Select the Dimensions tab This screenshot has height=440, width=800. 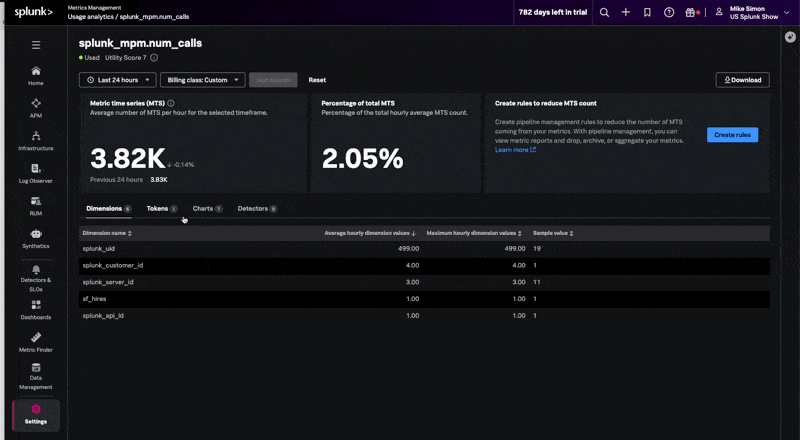tap(109, 209)
